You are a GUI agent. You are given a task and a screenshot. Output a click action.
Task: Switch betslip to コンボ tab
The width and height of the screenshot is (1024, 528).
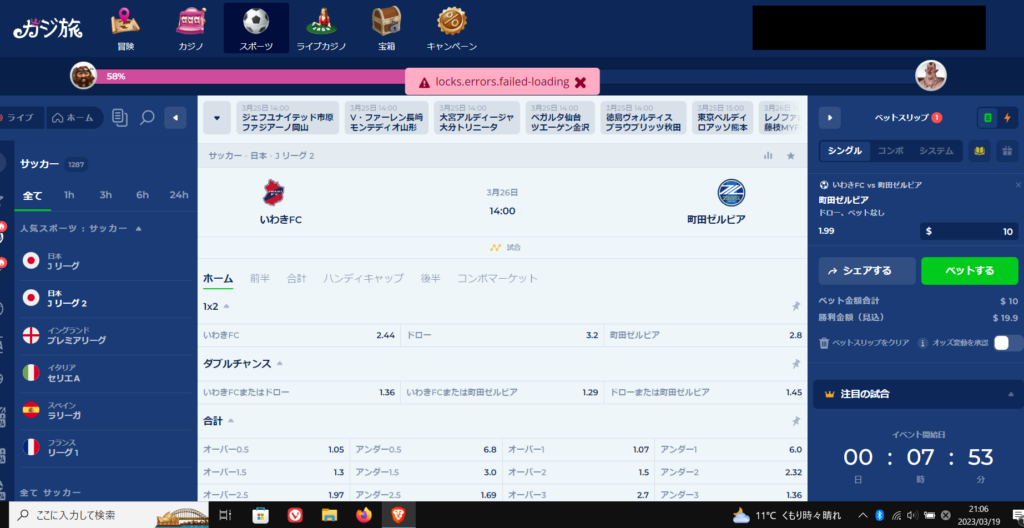click(890, 151)
